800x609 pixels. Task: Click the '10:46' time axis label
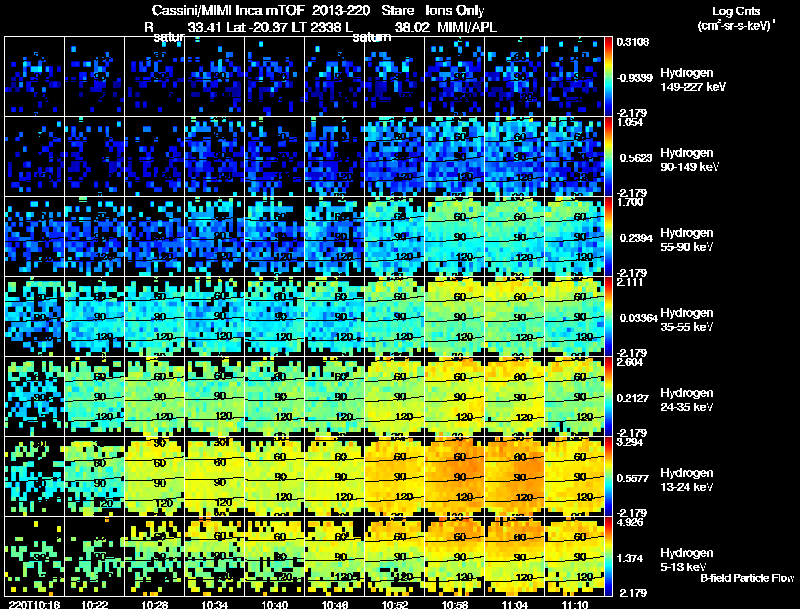coord(335,604)
